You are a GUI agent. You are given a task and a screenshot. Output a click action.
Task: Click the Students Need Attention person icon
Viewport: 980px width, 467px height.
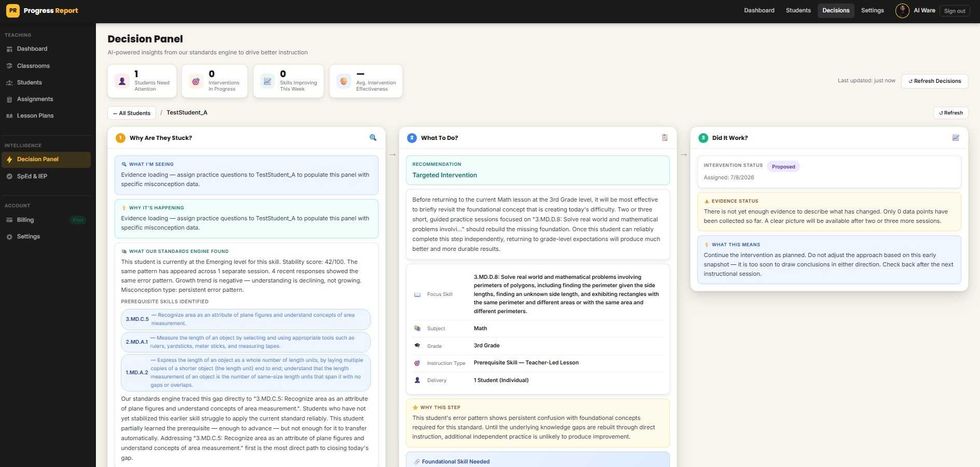[x=122, y=81]
